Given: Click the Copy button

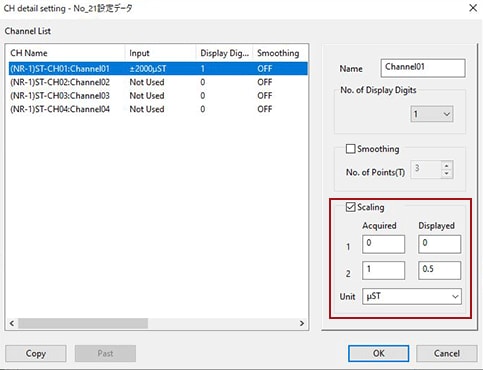Looking at the screenshot, I should (36, 353).
